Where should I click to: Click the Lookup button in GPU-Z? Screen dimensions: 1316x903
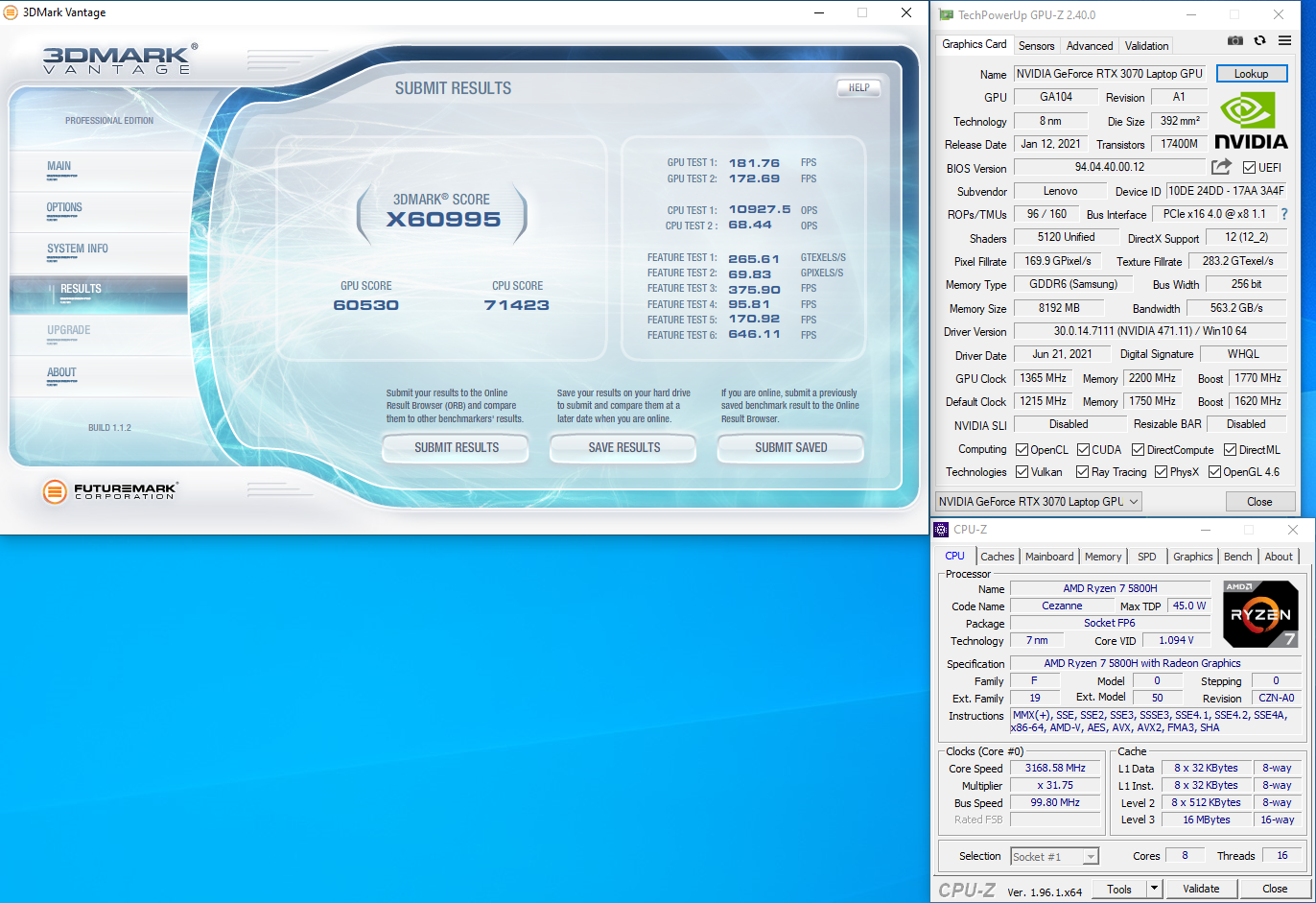coord(1251,74)
